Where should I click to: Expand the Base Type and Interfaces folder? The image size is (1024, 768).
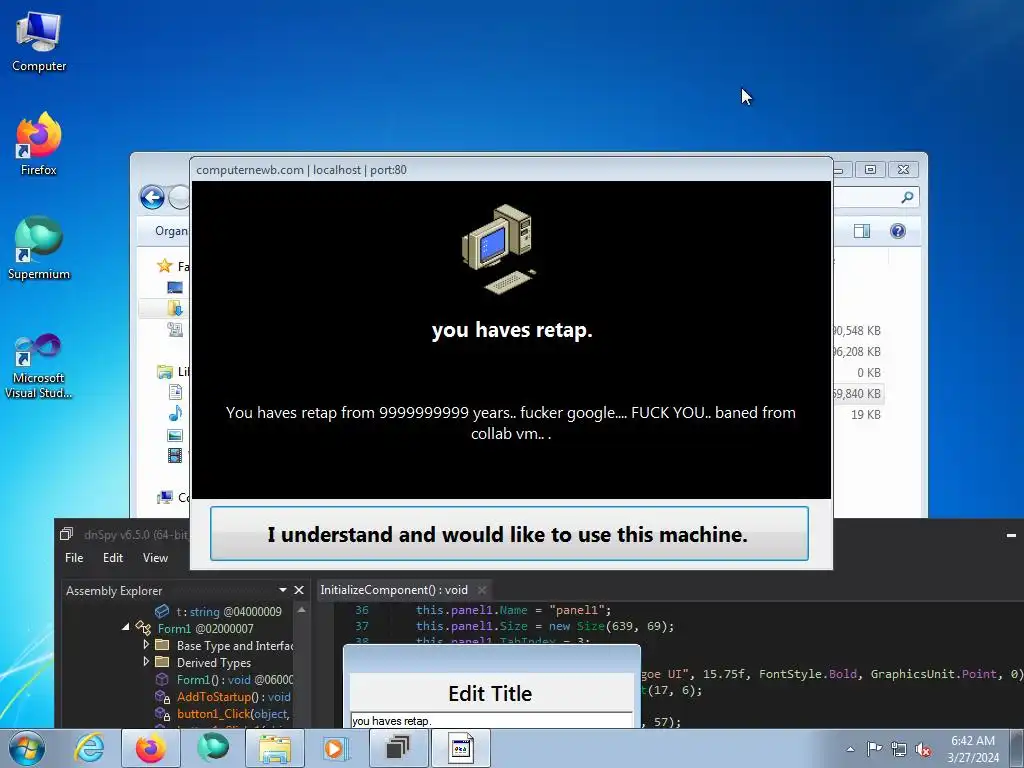click(146, 645)
